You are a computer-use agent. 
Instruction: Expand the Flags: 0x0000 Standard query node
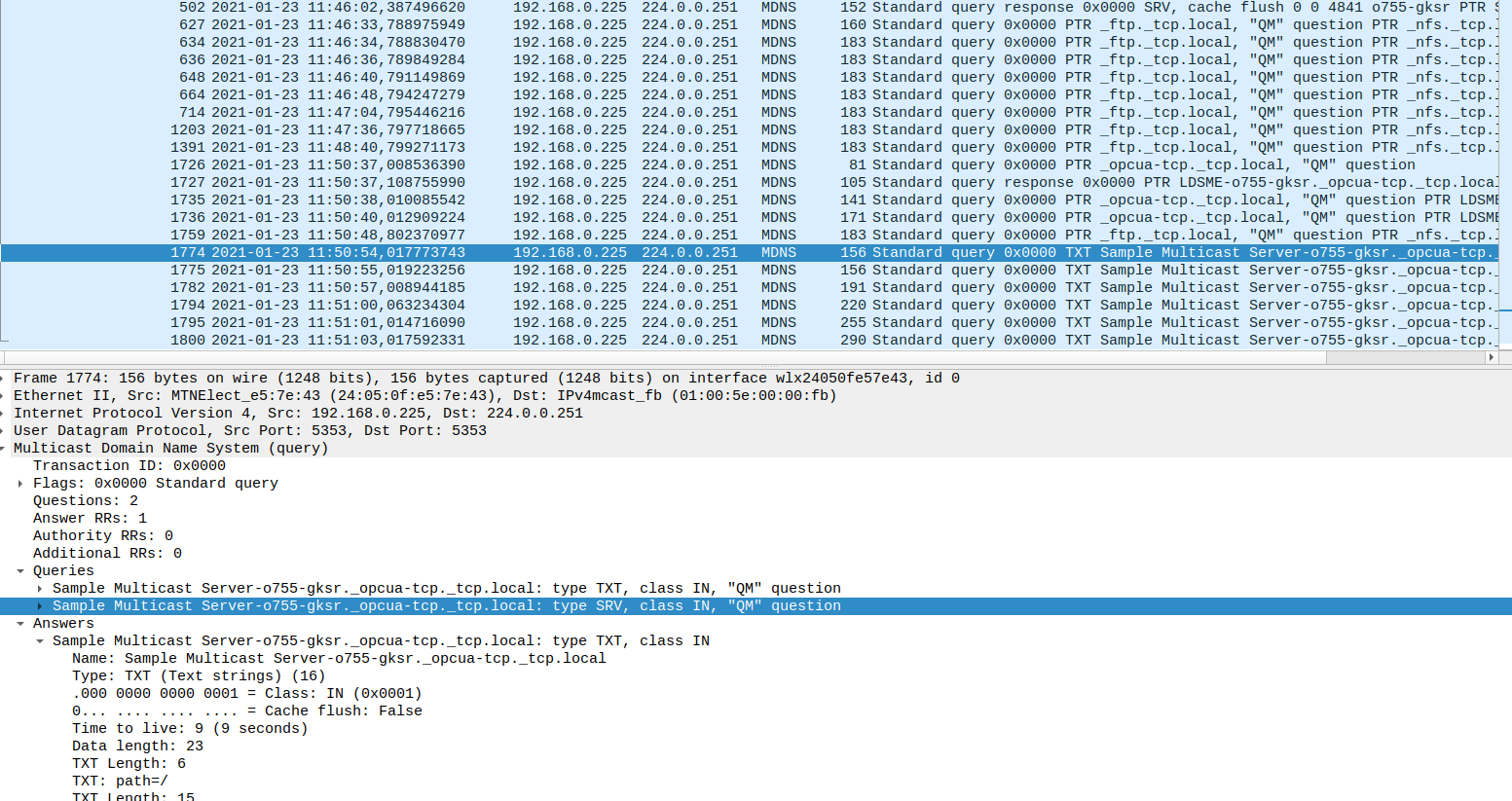point(21,483)
